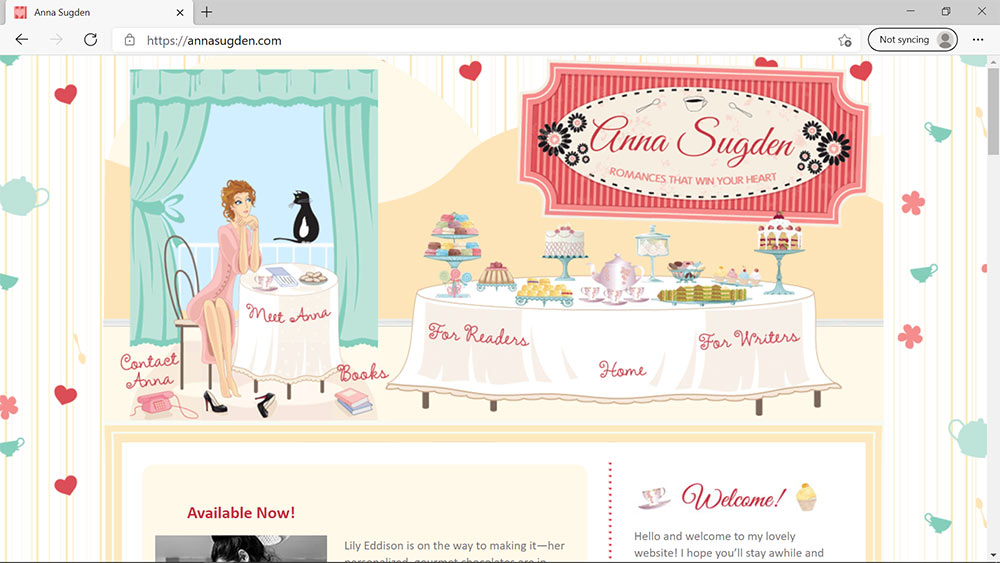Viewport: 1000px width, 563px height.
Task: Open browser settings ellipsis menu
Action: [x=978, y=40]
